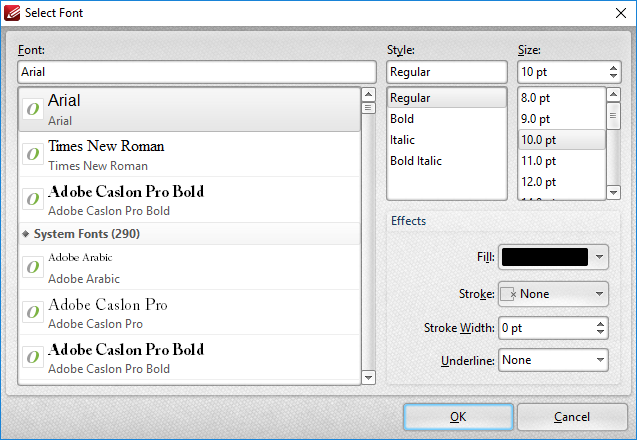Click the OK button

coord(458,417)
